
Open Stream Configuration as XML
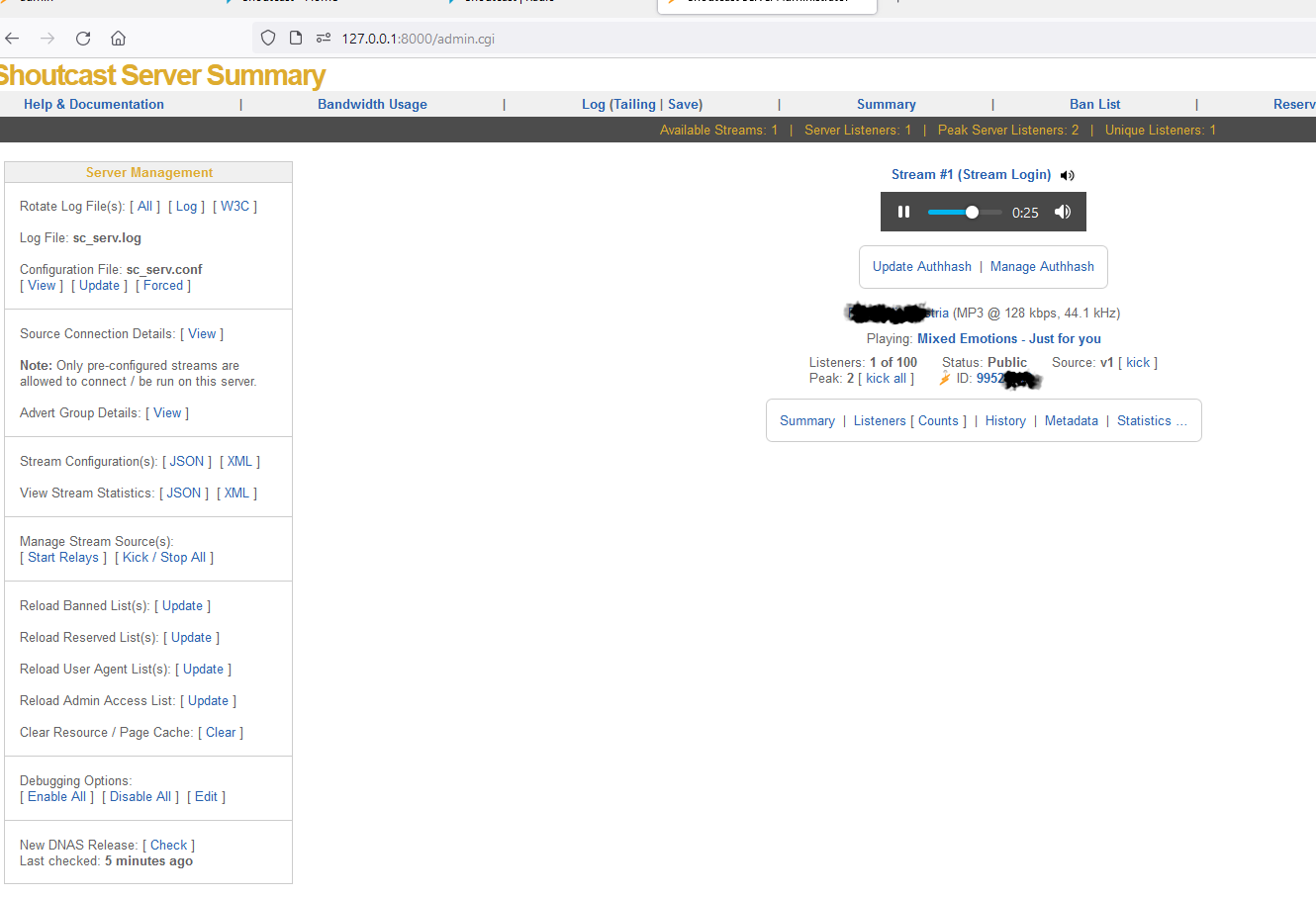(x=239, y=461)
